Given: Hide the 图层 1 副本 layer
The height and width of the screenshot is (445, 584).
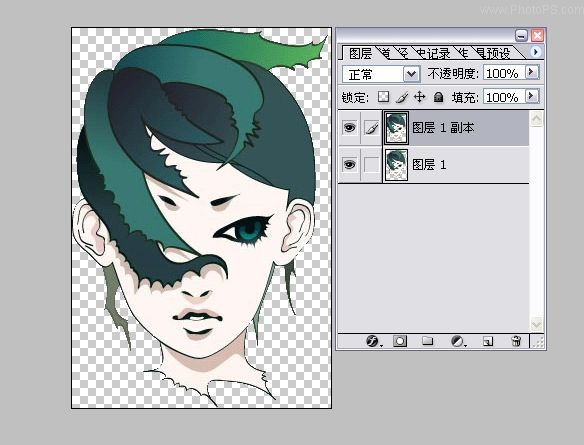Looking at the screenshot, I should [349, 128].
